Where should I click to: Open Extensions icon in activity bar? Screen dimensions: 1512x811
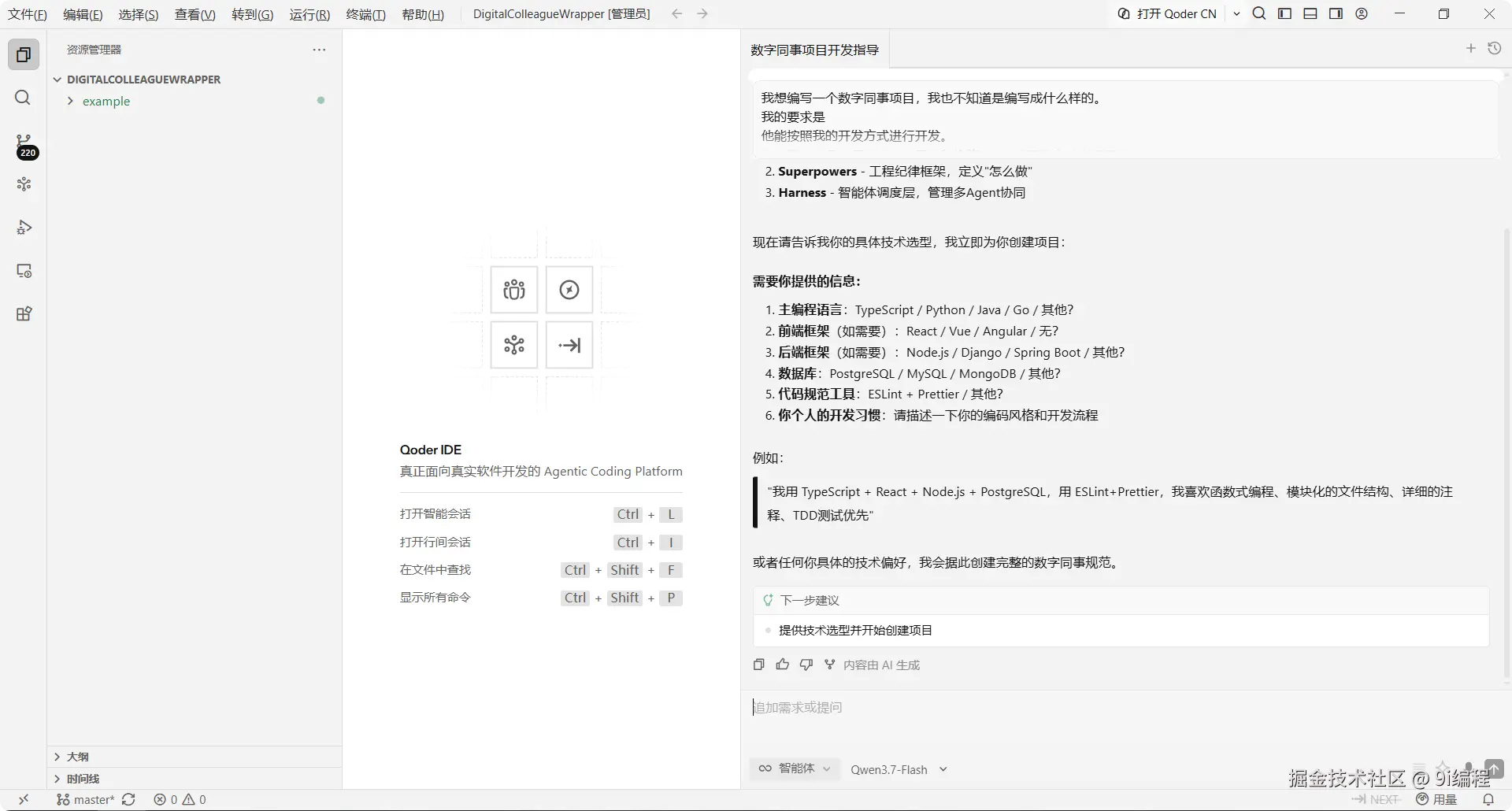(x=24, y=314)
